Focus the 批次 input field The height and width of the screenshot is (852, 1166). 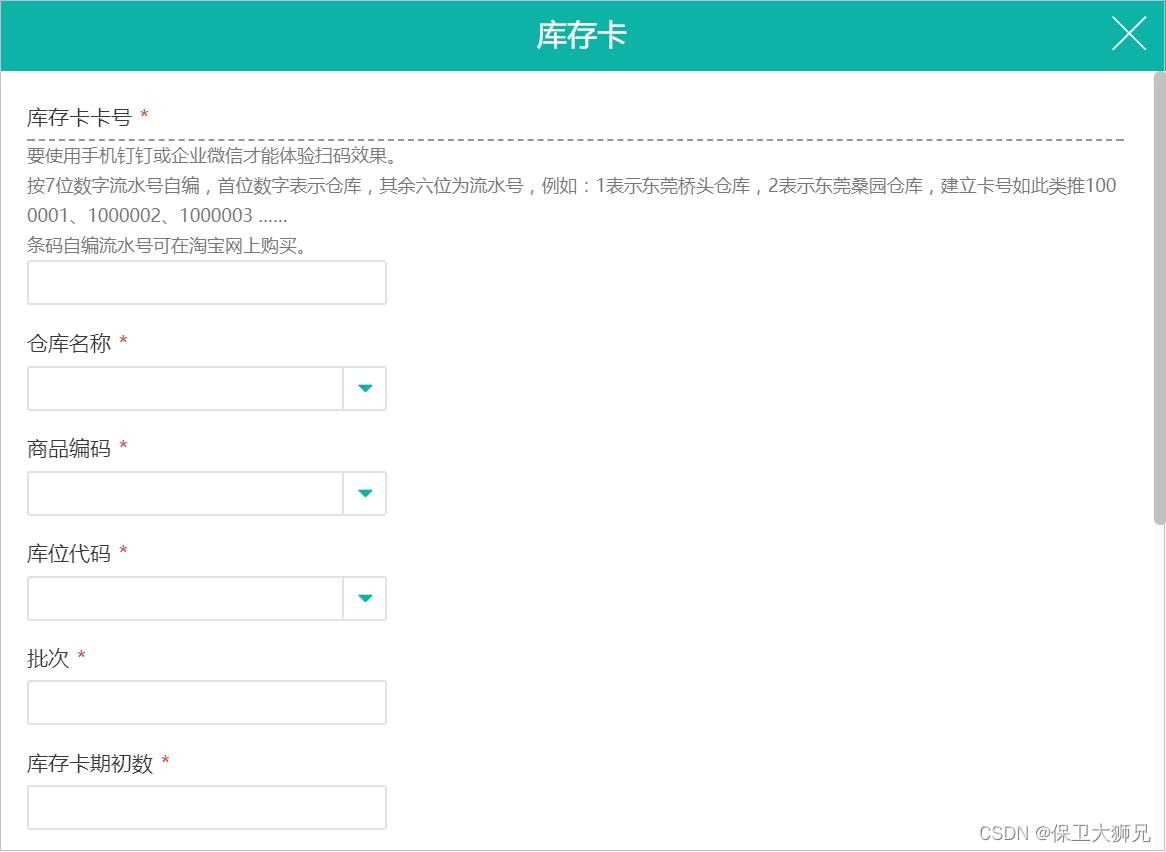207,703
